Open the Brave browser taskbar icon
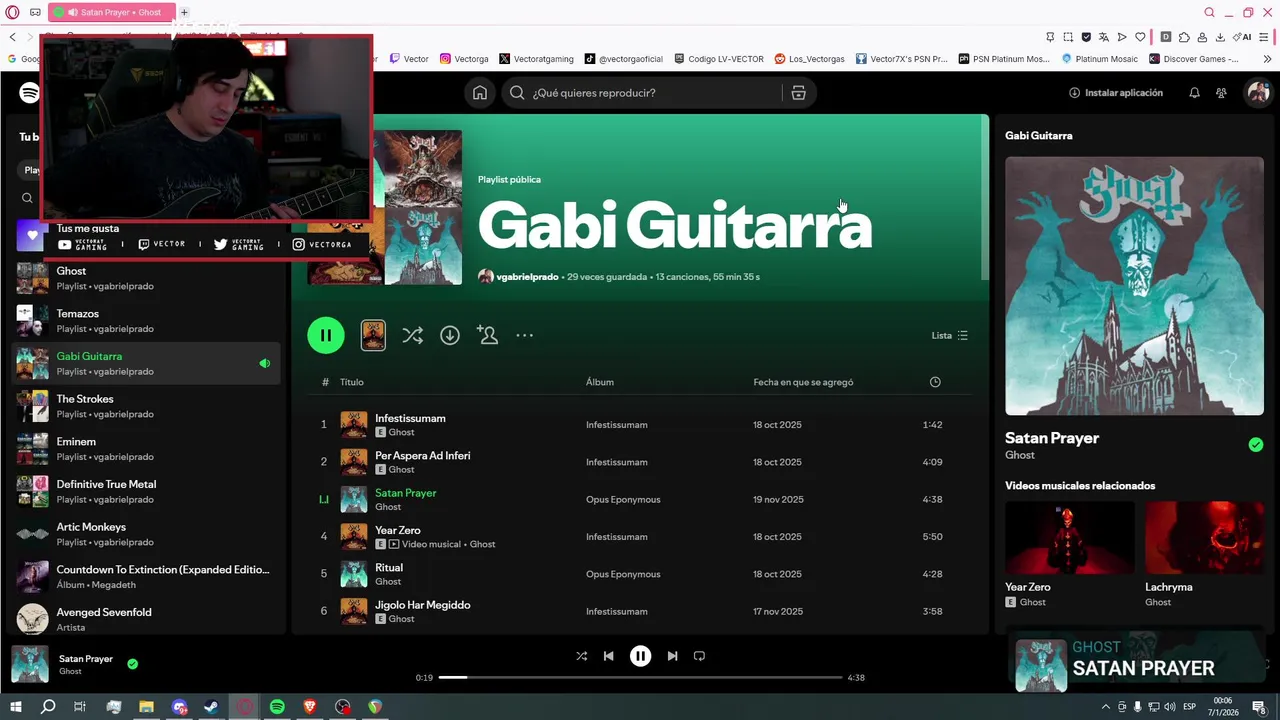The height and width of the screenshot is (720, 1280). click(x=310, y=707)
